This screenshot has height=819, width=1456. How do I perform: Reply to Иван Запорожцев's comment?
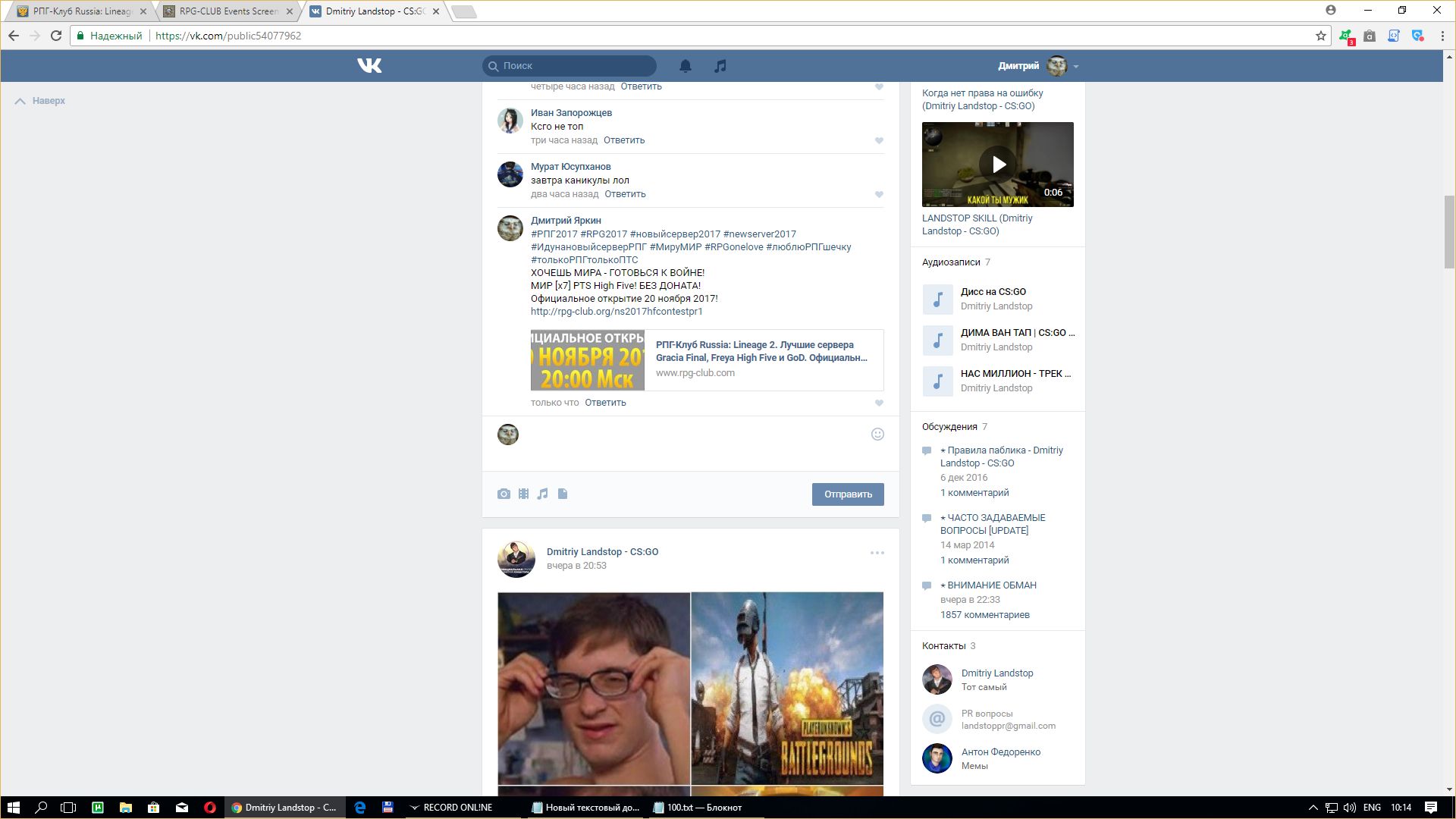tap(624, 140)
